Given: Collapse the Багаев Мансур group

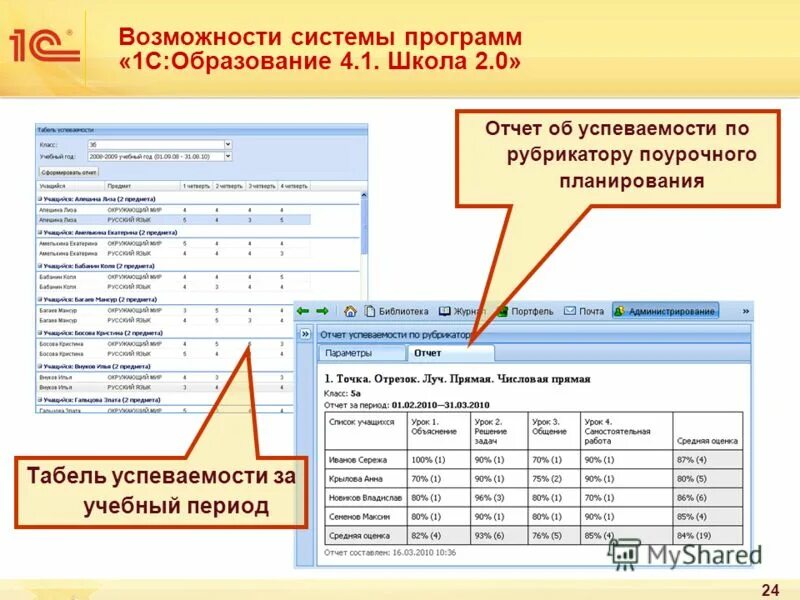Looking at the screenshot, I should (40, 299).
